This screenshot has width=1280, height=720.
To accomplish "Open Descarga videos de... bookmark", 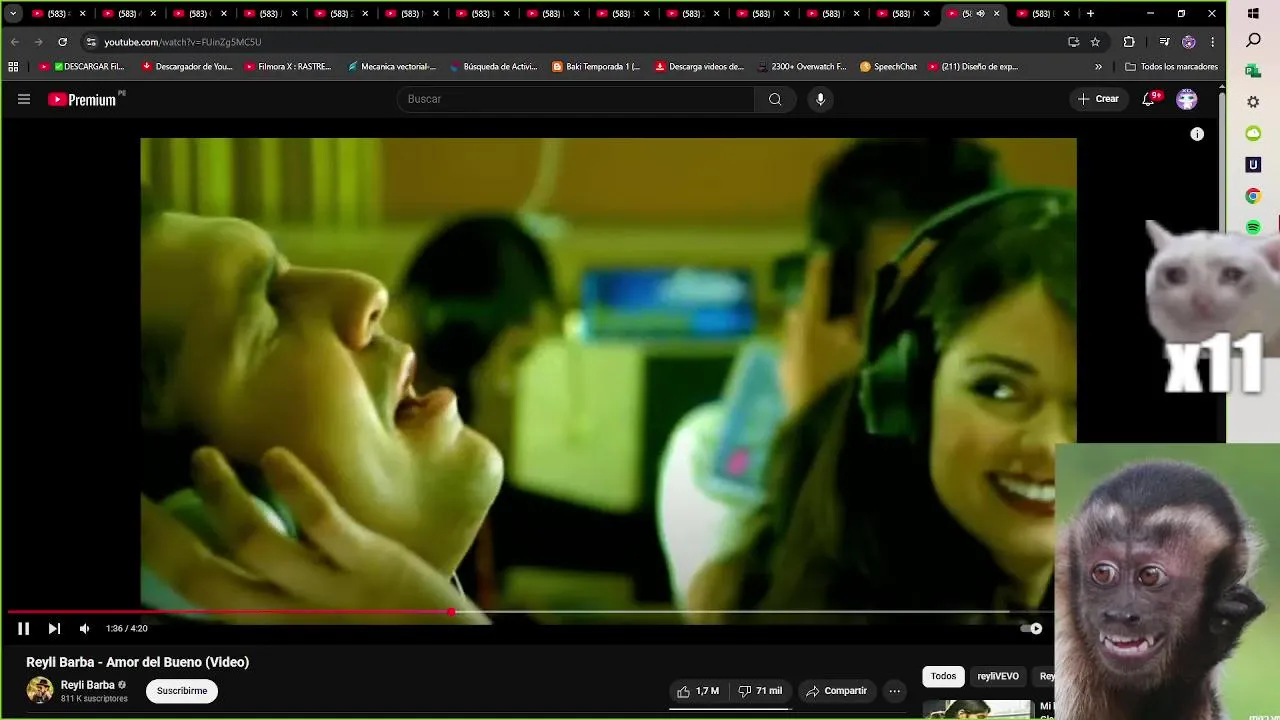I will tap(700, 67).
